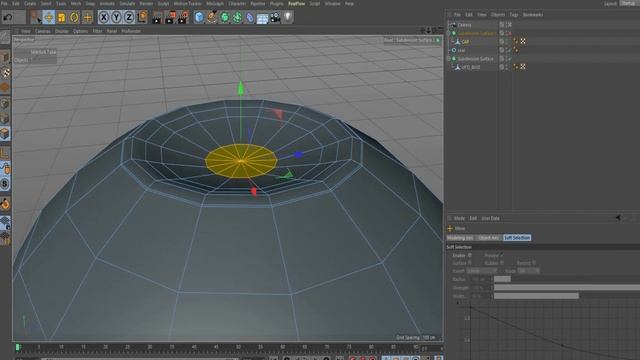Click Render View clapperboard icon

pos(157,18)
